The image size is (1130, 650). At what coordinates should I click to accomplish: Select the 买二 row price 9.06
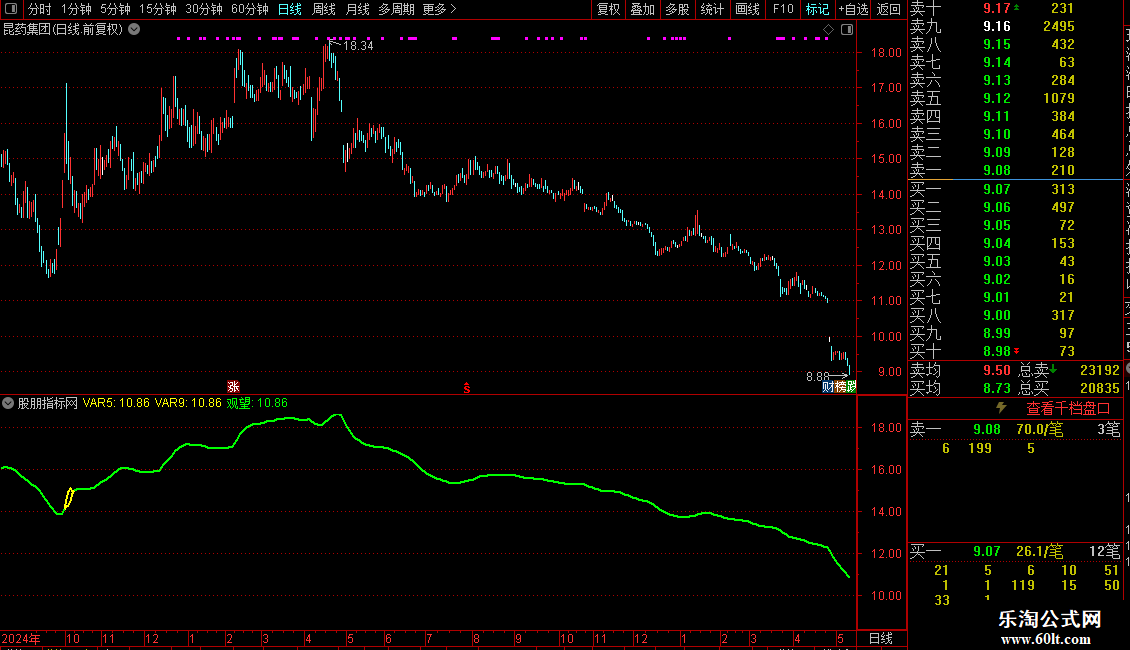coord(997,207)
